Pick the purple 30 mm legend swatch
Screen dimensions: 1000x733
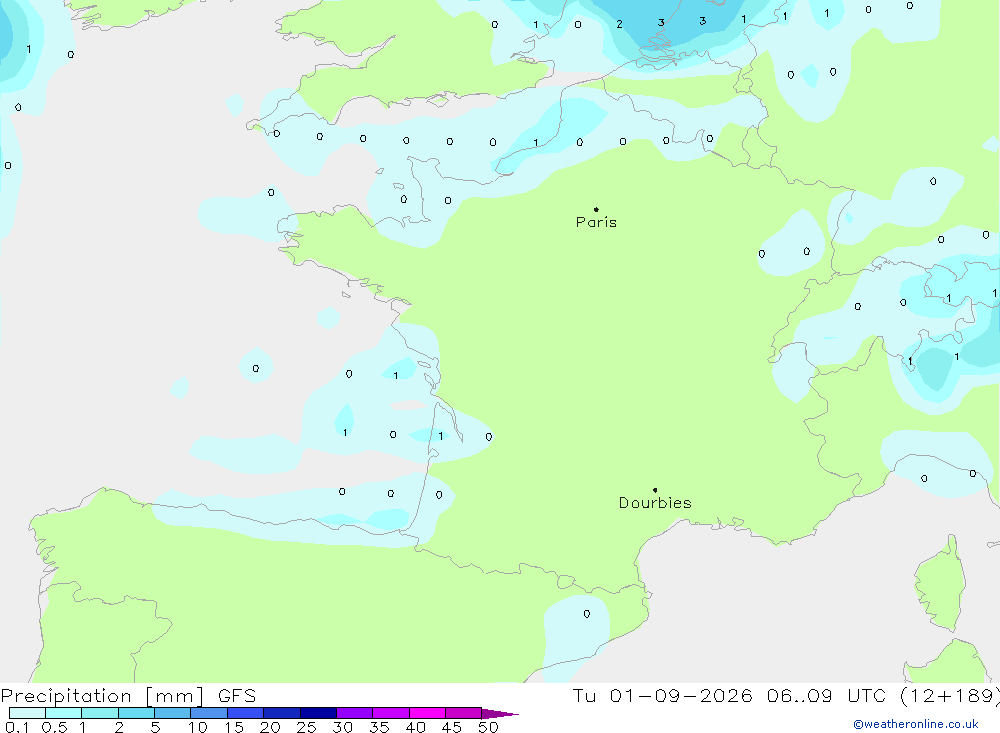point(354,713)
